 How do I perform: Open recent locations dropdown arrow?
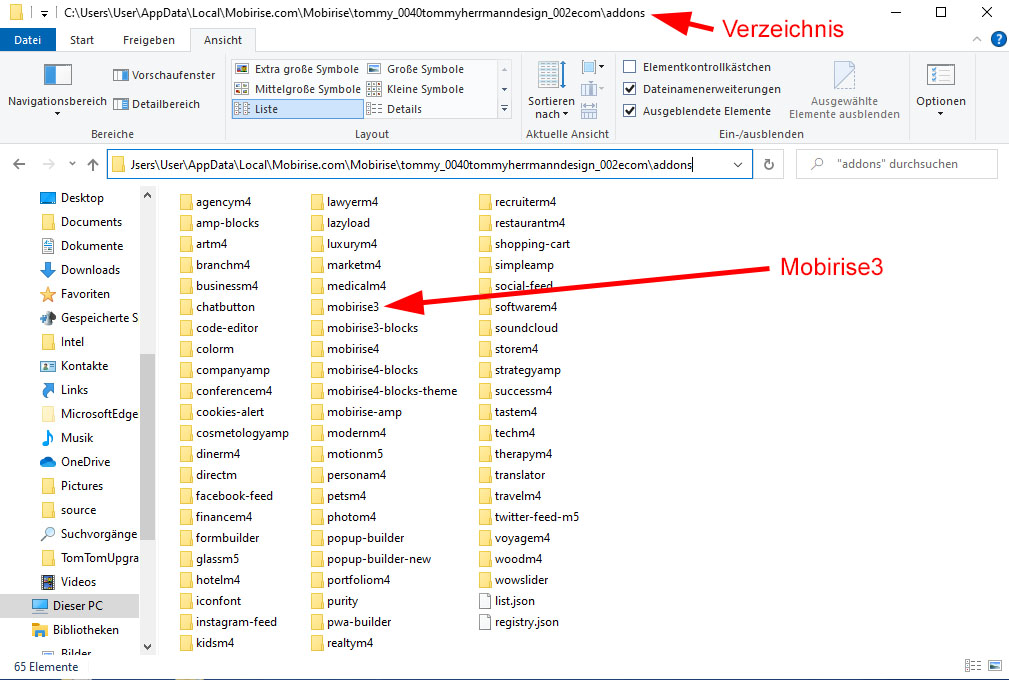click(72, 164)
